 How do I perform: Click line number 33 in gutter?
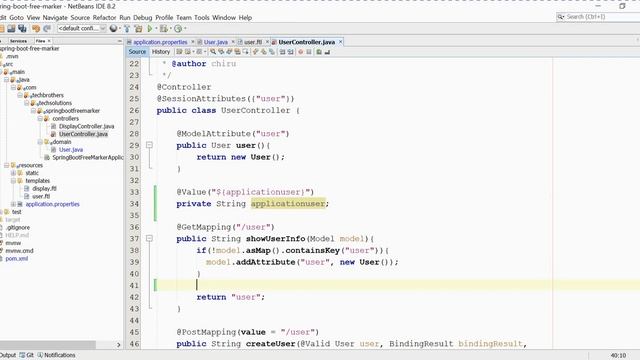coord(134,192)
